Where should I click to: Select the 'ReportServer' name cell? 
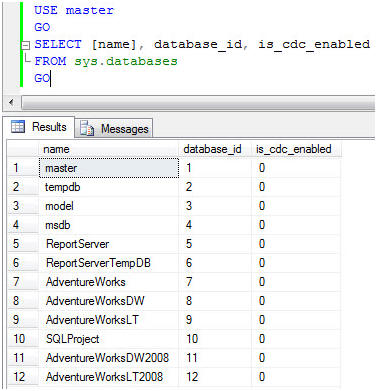point(109,244)
